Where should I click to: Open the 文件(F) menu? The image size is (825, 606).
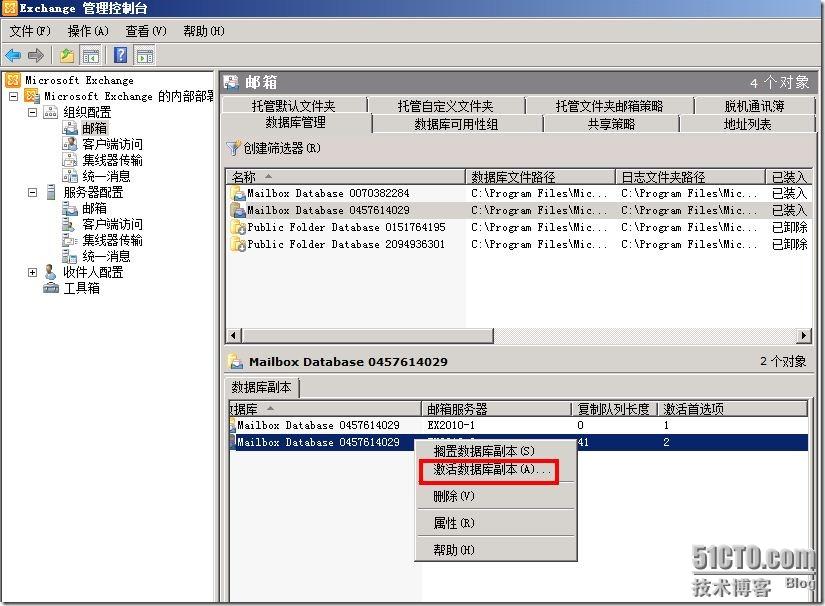click(30, 31)
